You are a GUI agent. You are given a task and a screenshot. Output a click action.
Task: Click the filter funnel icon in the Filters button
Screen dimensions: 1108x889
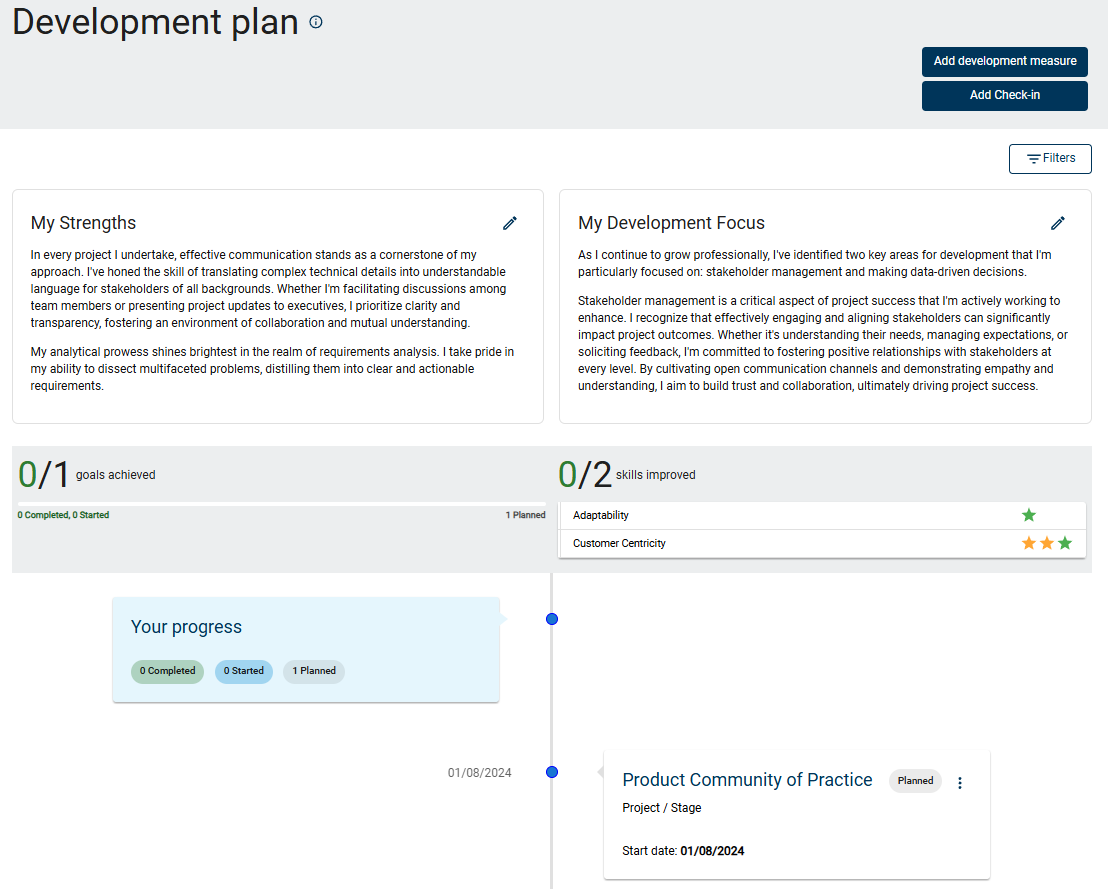[1033, 158]
